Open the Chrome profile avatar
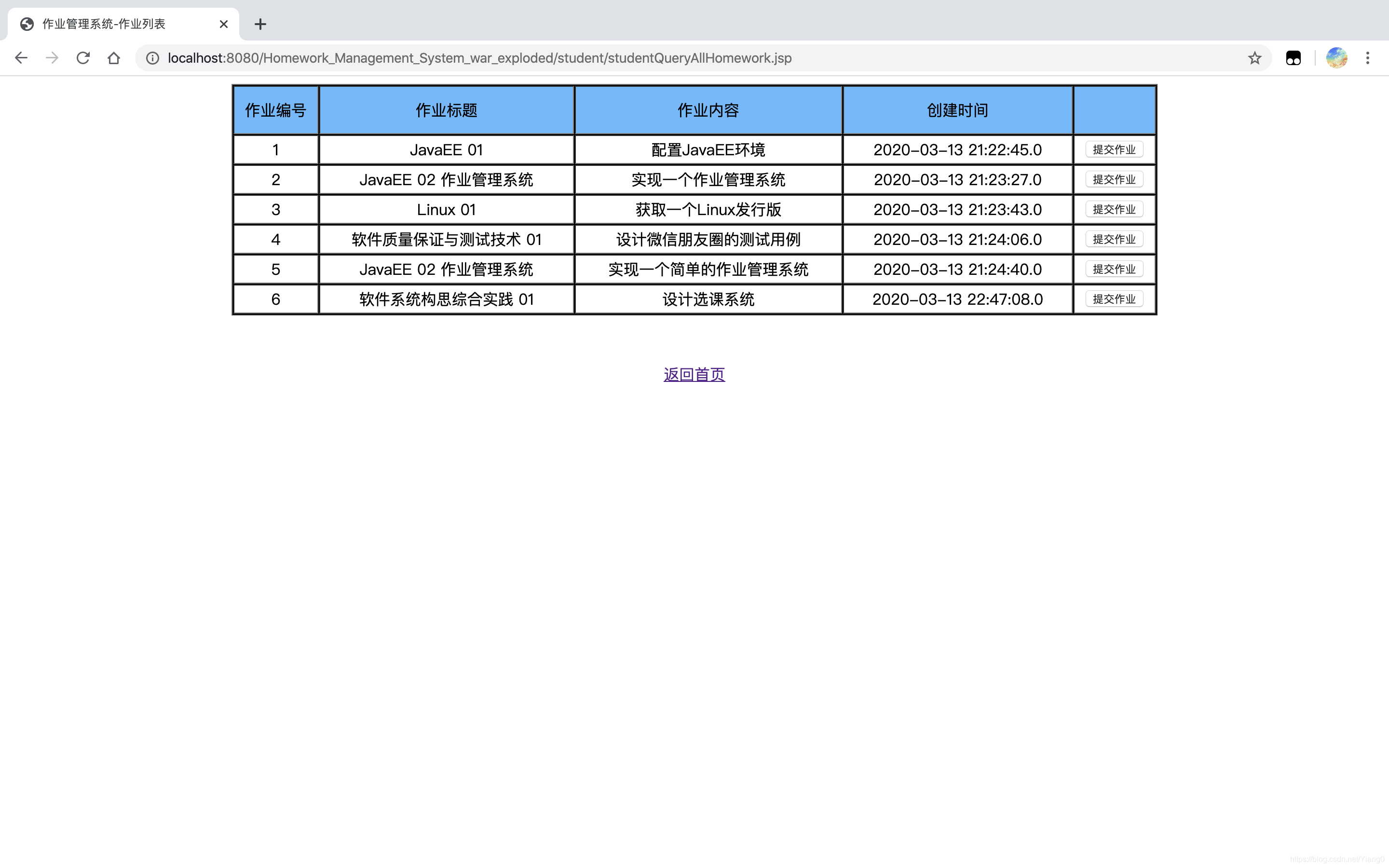The width and height of the screenshot is (1389, 868). 1337,58
